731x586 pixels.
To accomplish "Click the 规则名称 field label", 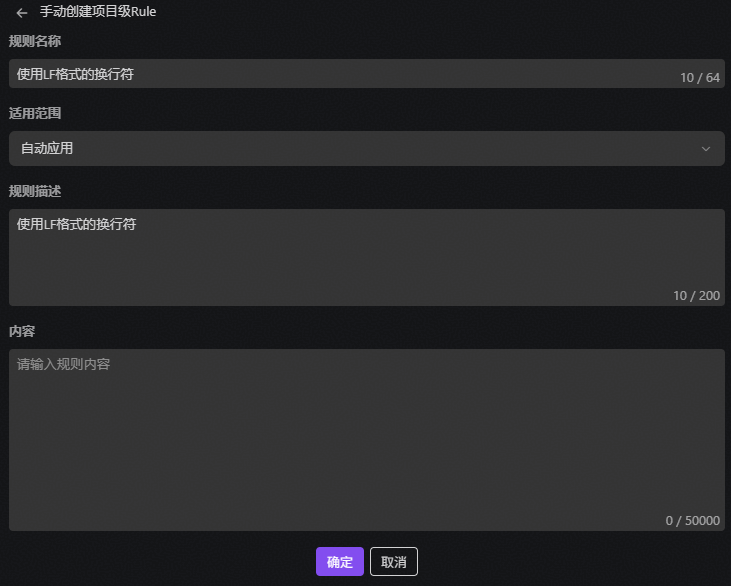I will [35, 41].
